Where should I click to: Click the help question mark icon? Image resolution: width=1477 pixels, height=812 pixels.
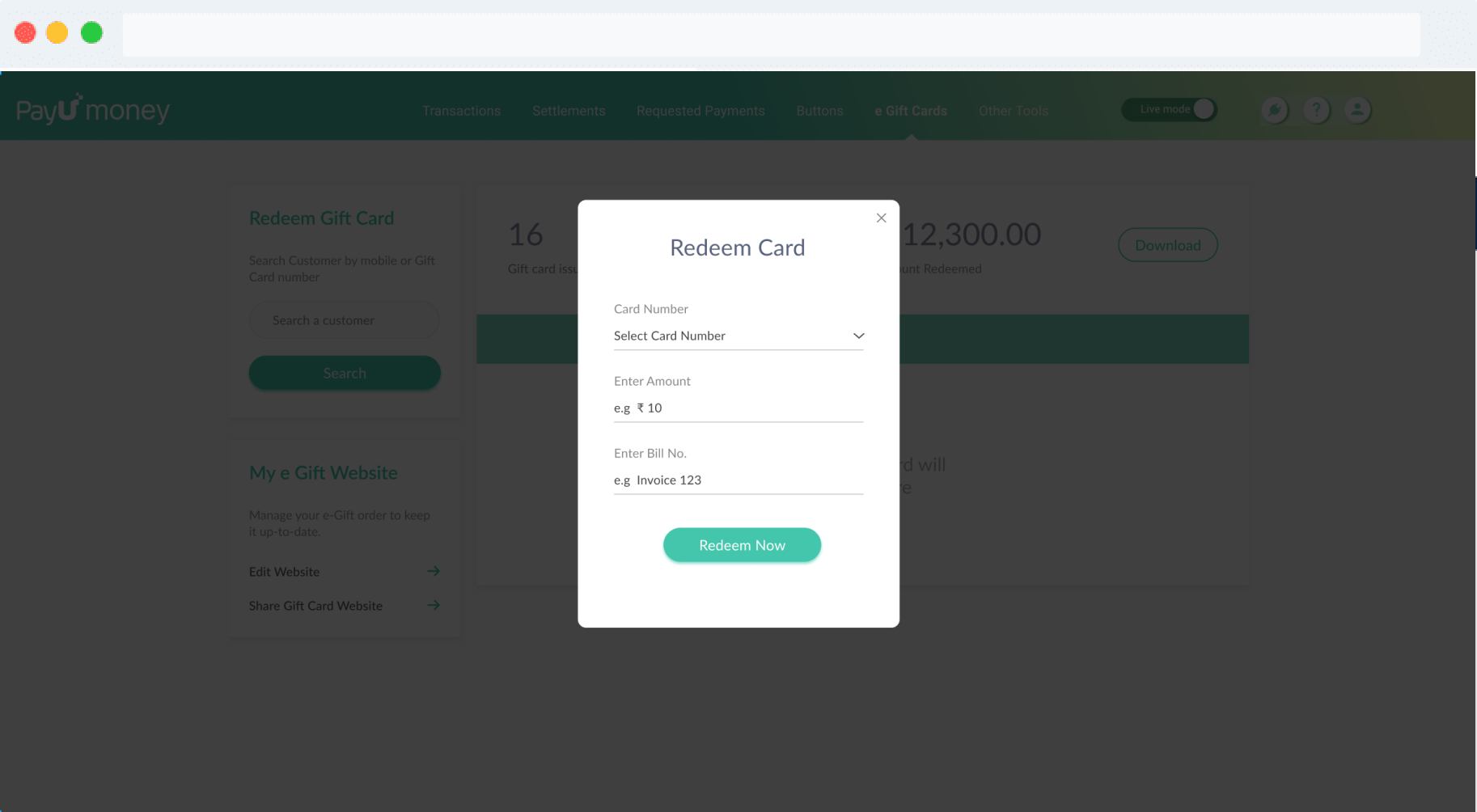(1316, 110)
